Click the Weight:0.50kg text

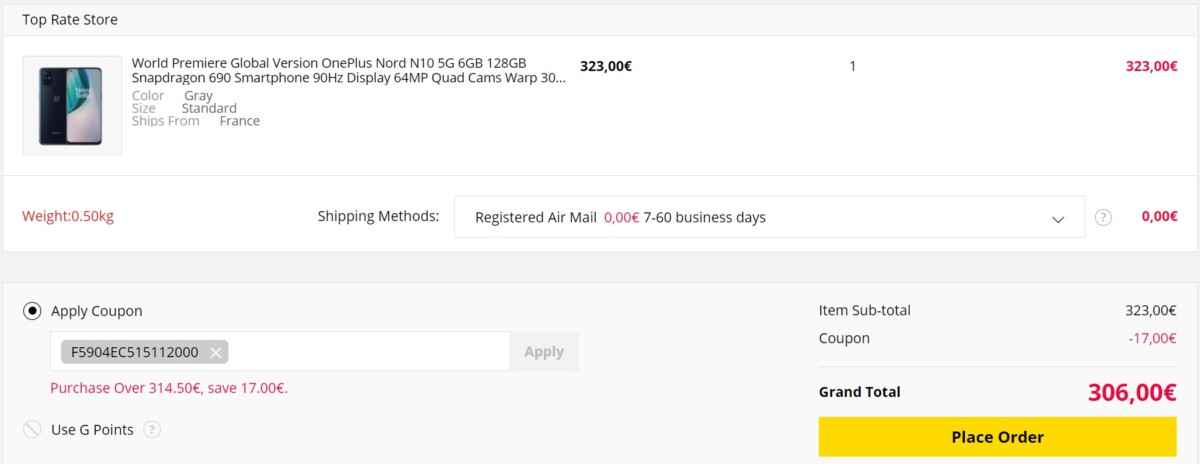[68, 217]
